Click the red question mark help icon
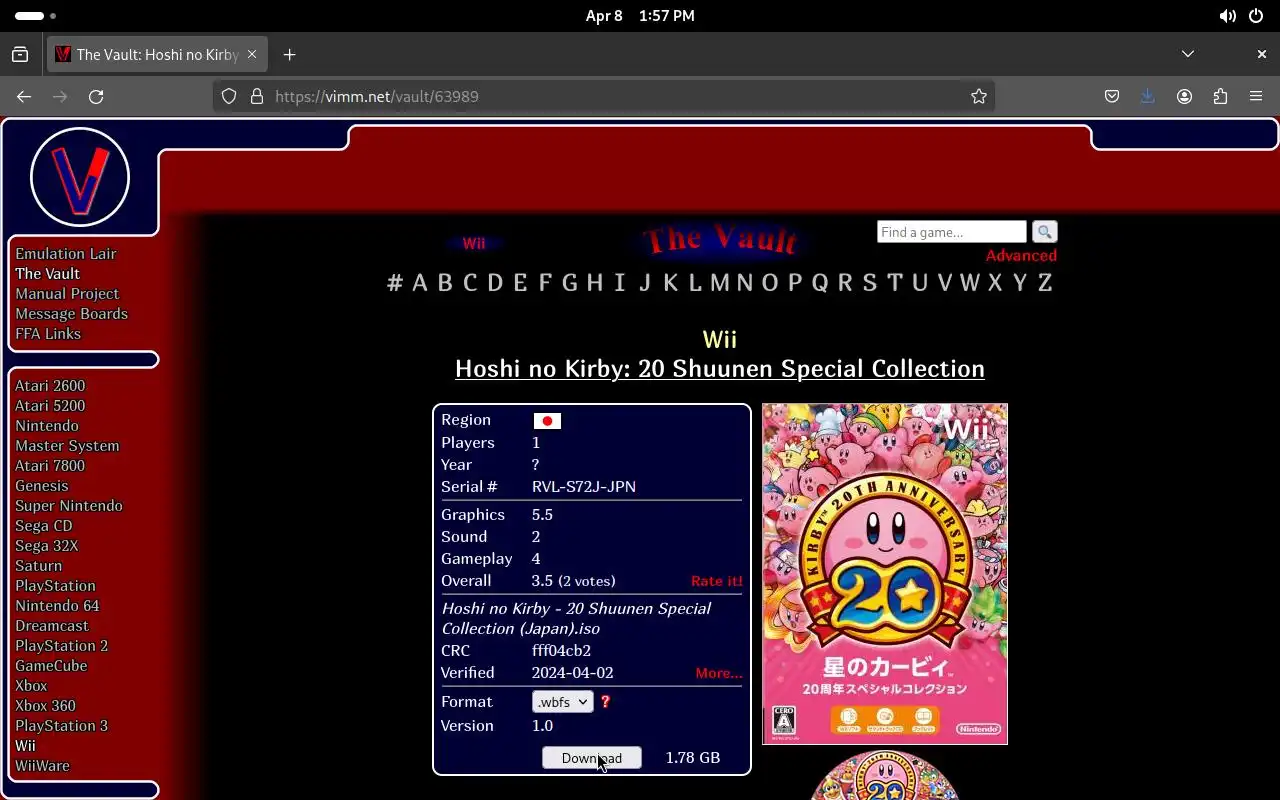Screen dimensions: 1280x800 click(x=605, y=702)
